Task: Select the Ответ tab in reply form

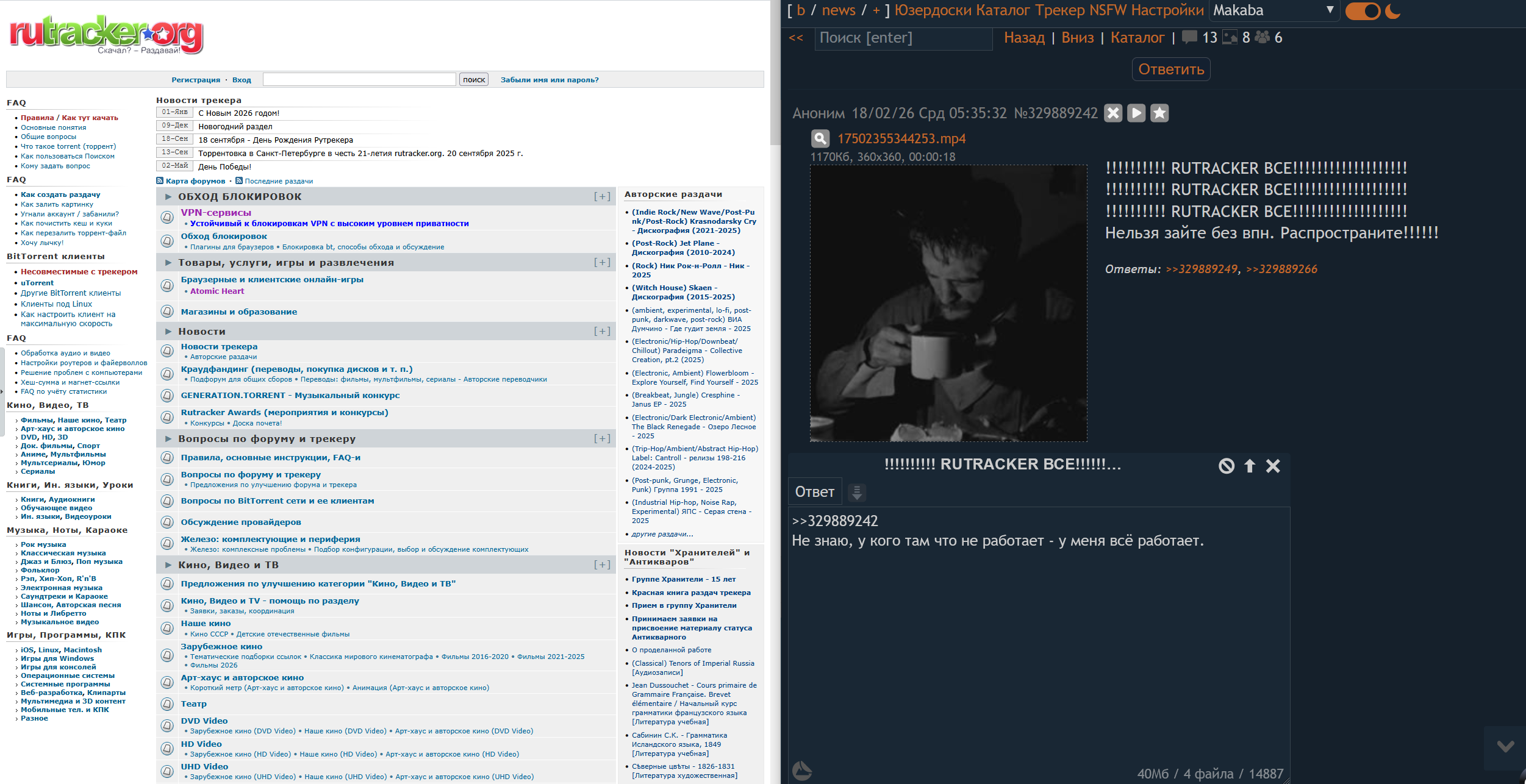Action: (815, 492)
